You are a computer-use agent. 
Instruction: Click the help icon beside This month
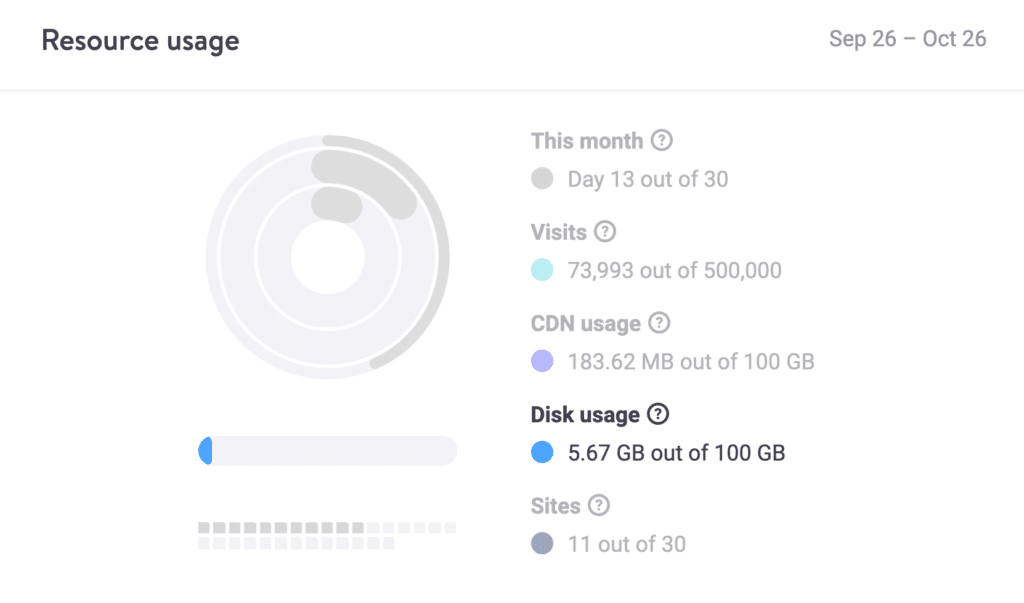661,141
